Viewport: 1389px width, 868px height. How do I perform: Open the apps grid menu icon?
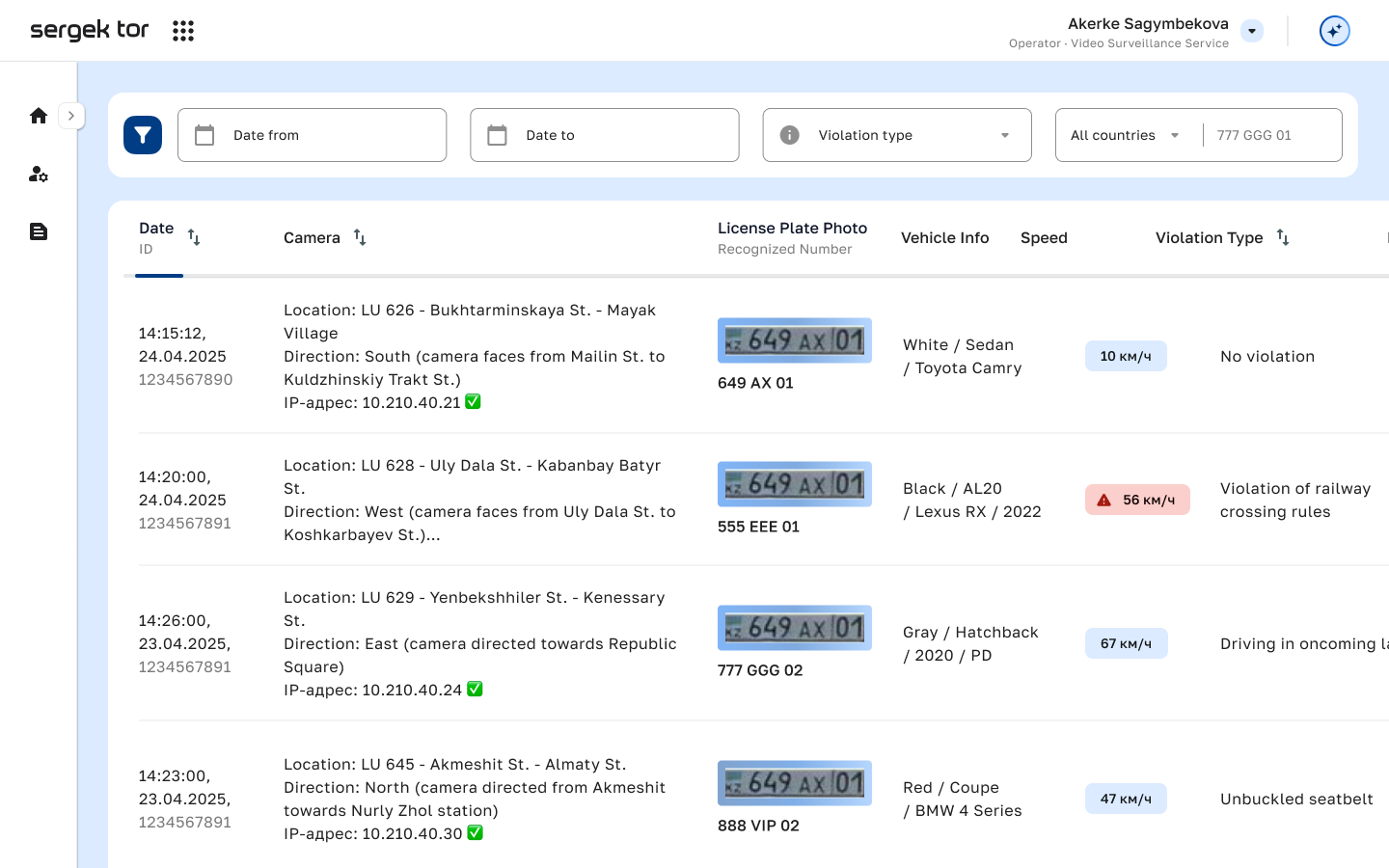point(183,31)
